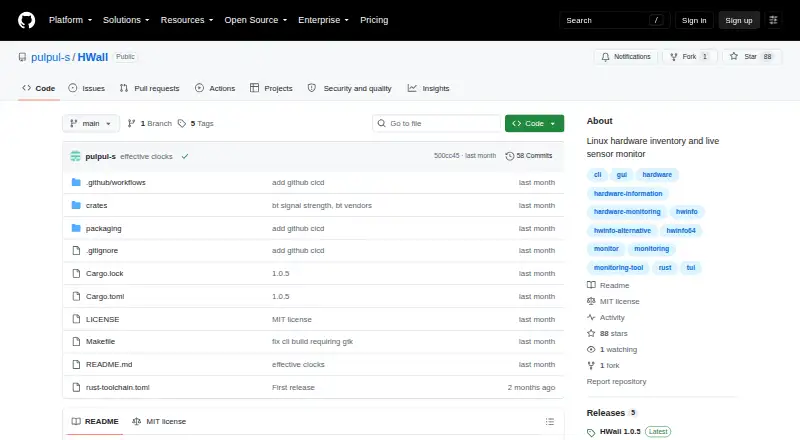View the 1 Branch list
The image size is (800, 440).
tap(149, 124)
